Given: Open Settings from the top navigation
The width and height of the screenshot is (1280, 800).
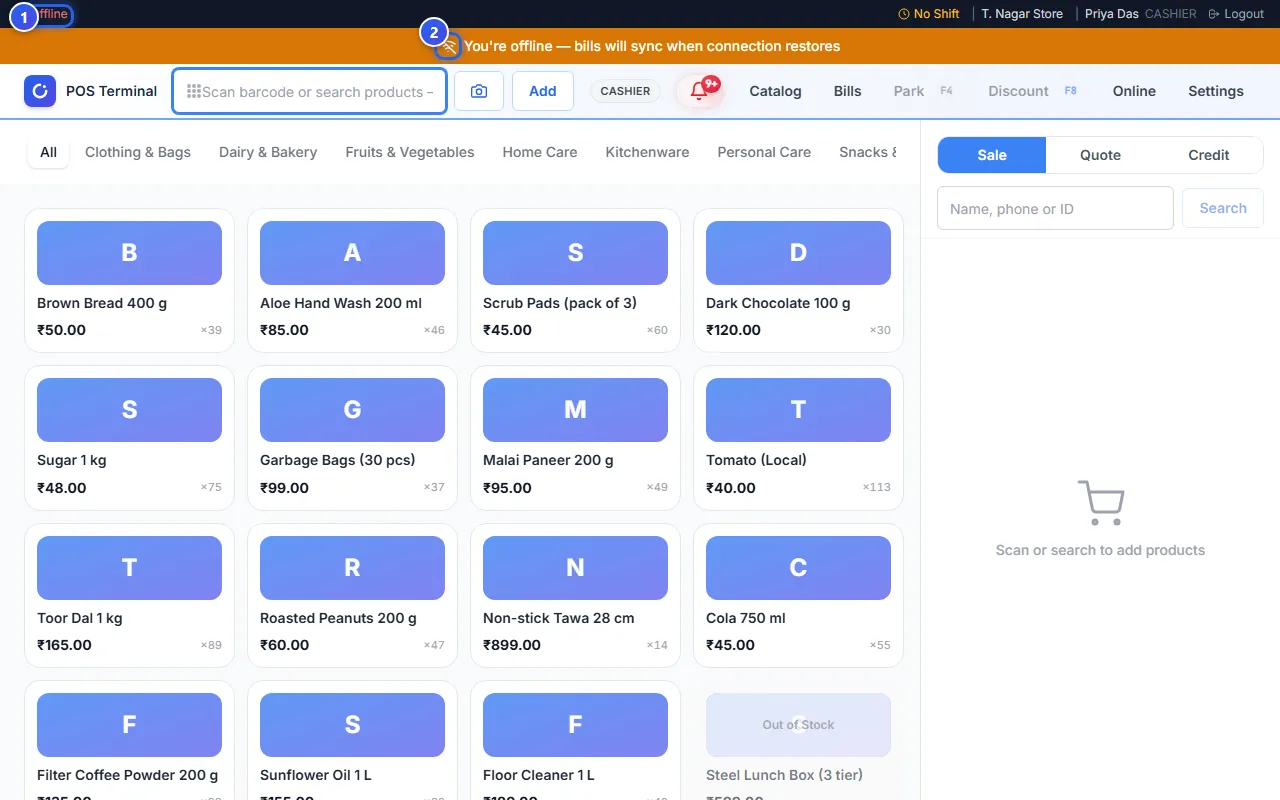Looking at the screenshot, I should [1216, 91].
